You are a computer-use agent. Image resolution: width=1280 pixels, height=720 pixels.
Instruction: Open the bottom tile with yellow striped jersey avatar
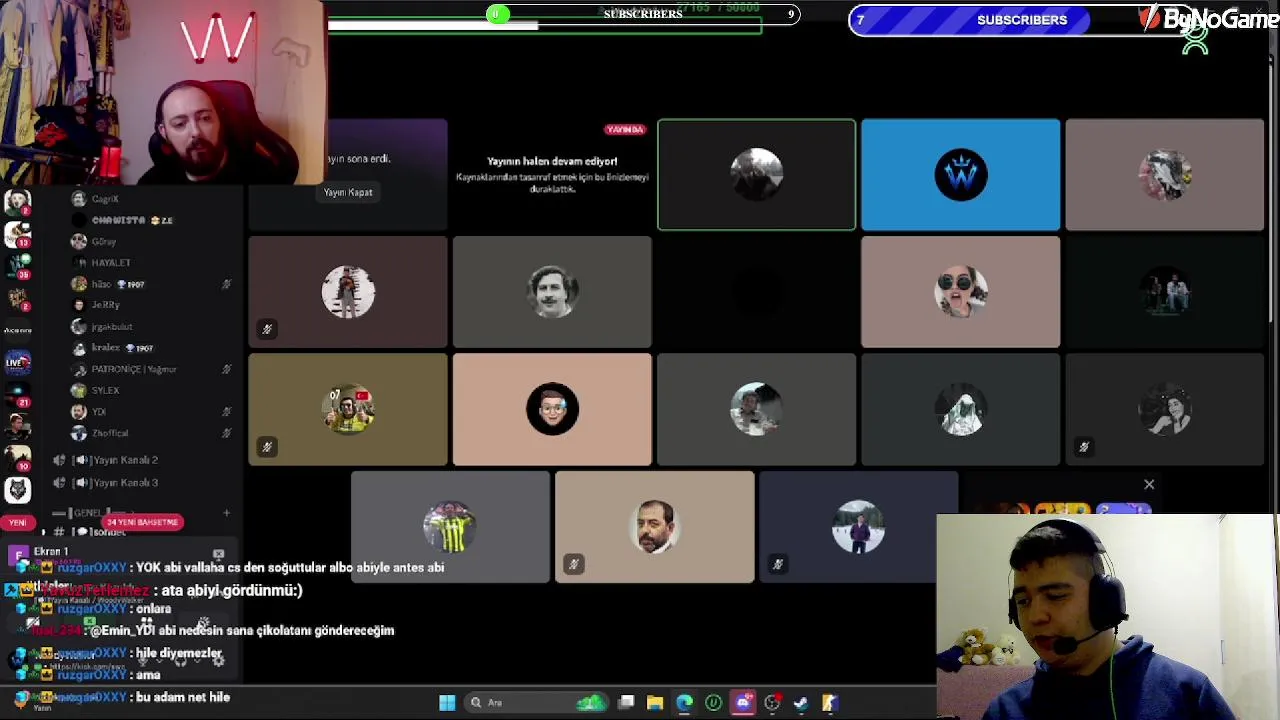point(450,527)
